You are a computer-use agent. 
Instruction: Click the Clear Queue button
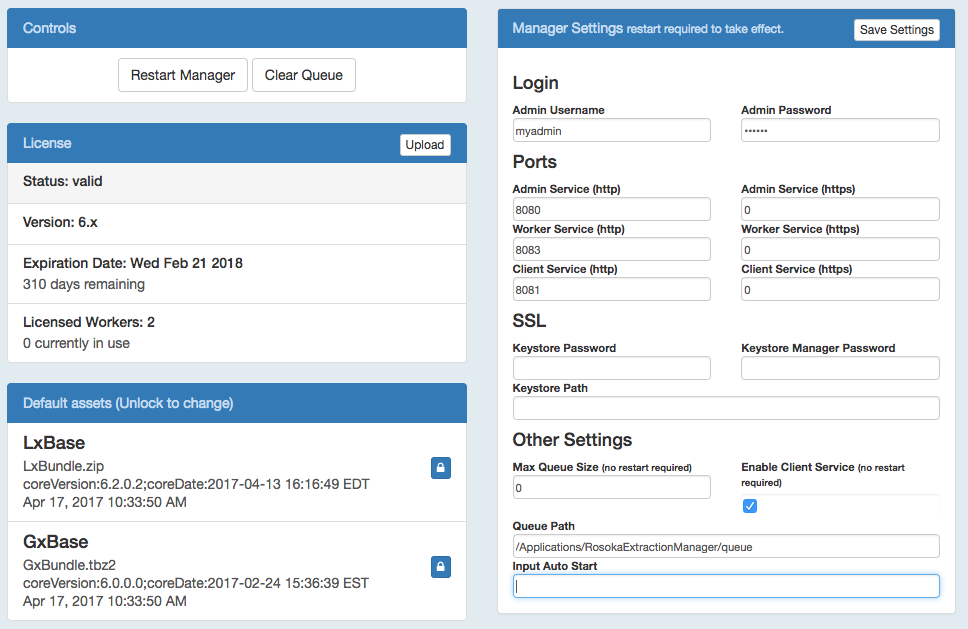pos(303,74)
